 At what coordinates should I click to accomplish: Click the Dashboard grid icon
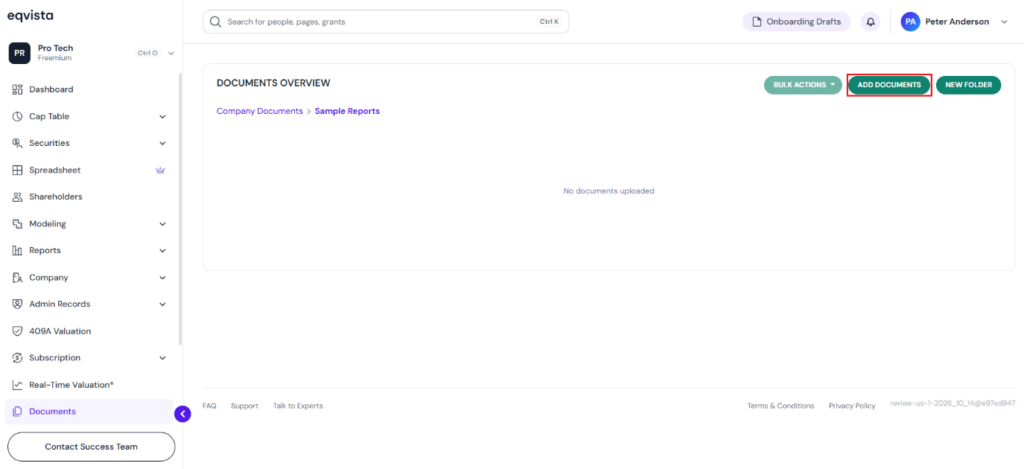click(18, 89)
